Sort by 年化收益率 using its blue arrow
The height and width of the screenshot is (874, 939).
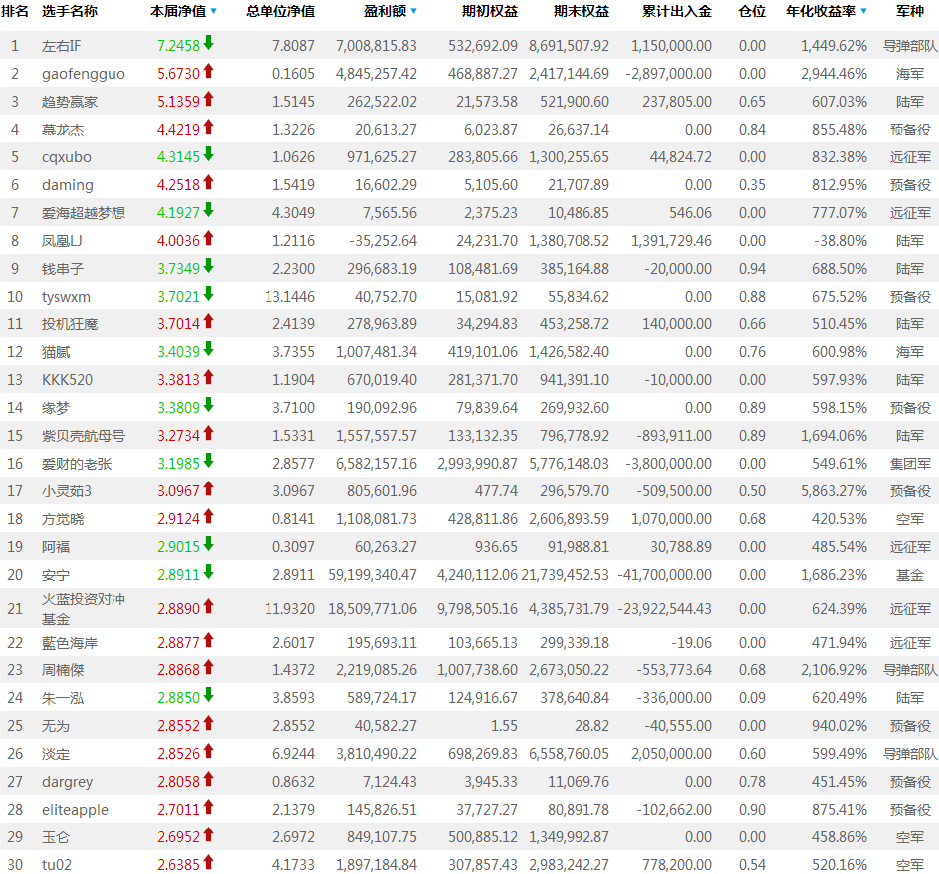coord(864,11)
